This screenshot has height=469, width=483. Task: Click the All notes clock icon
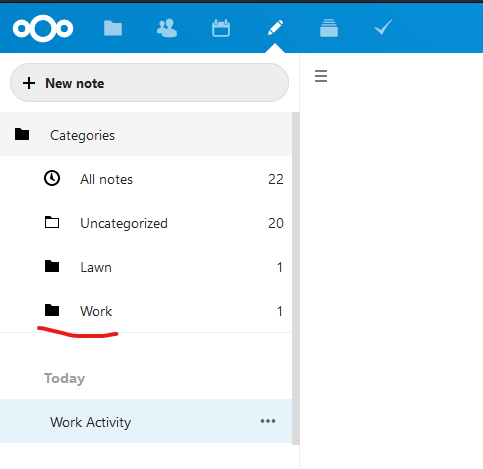(x=52, y=178)
